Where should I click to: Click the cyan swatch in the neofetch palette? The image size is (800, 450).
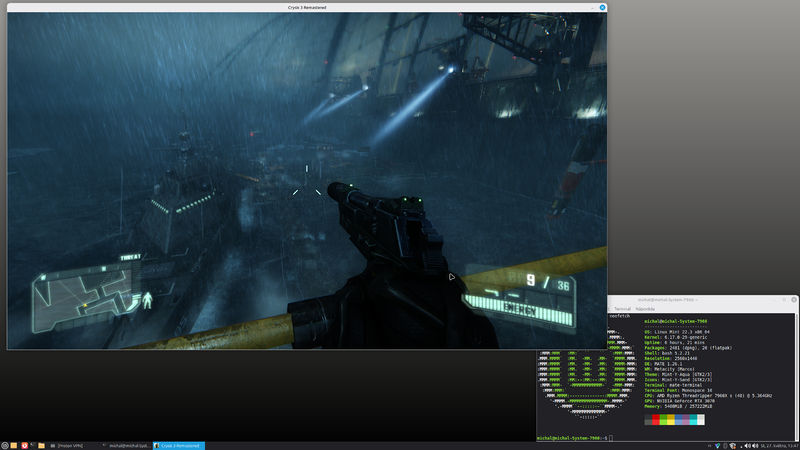[693, 419]
